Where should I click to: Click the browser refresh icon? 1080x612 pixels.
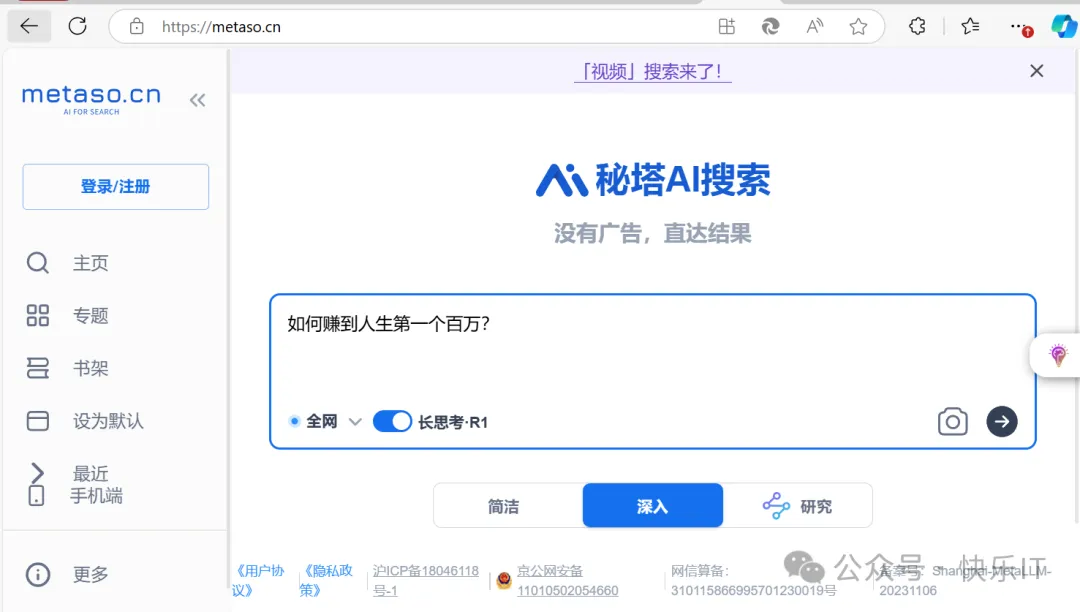pos(77,27)
